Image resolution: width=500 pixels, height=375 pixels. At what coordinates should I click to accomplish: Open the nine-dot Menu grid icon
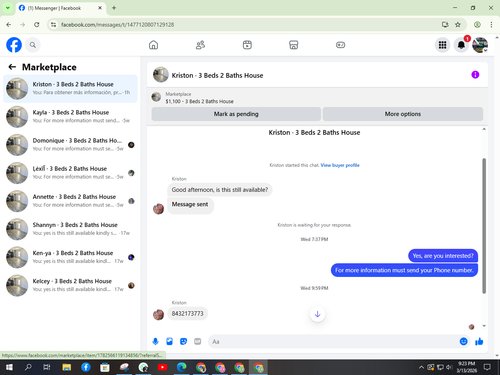(442, 45)
